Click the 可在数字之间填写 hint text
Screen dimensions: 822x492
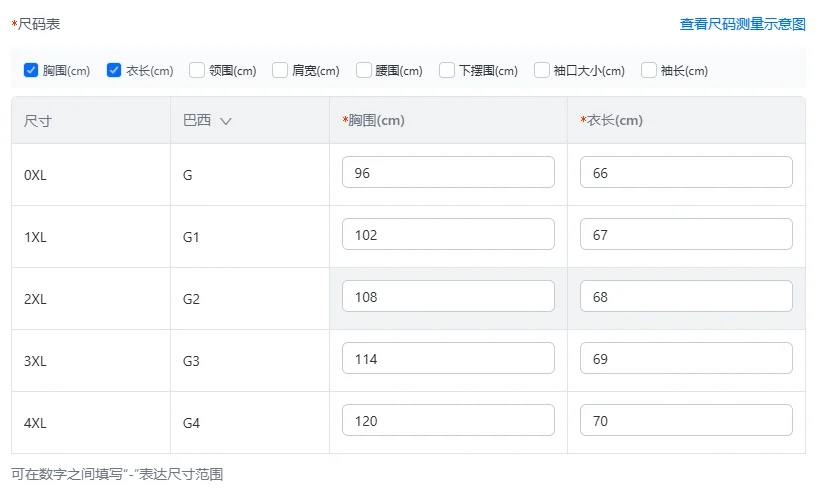coord(117,474)
